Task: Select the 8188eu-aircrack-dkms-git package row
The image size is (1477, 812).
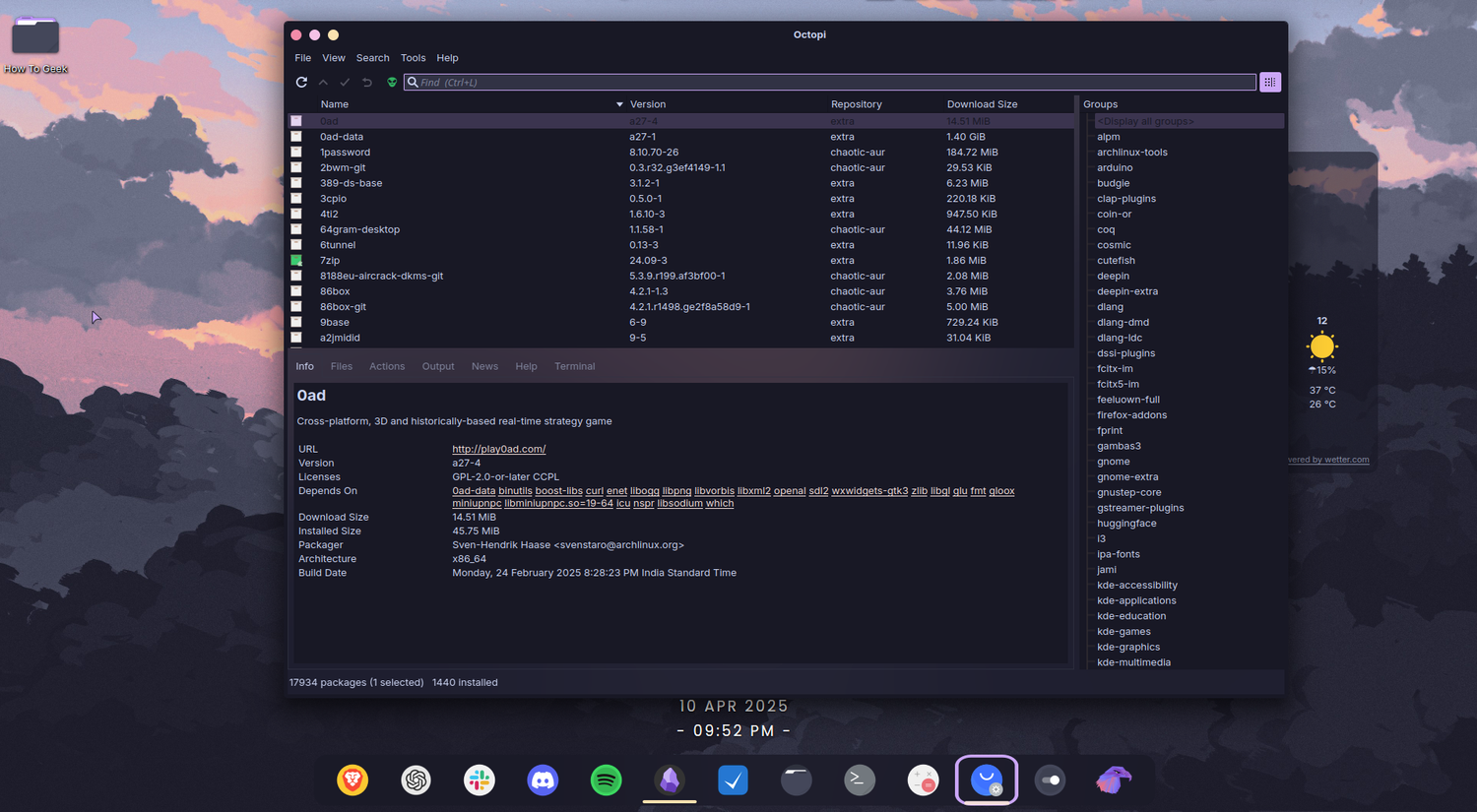Action: tap(681, 277)
